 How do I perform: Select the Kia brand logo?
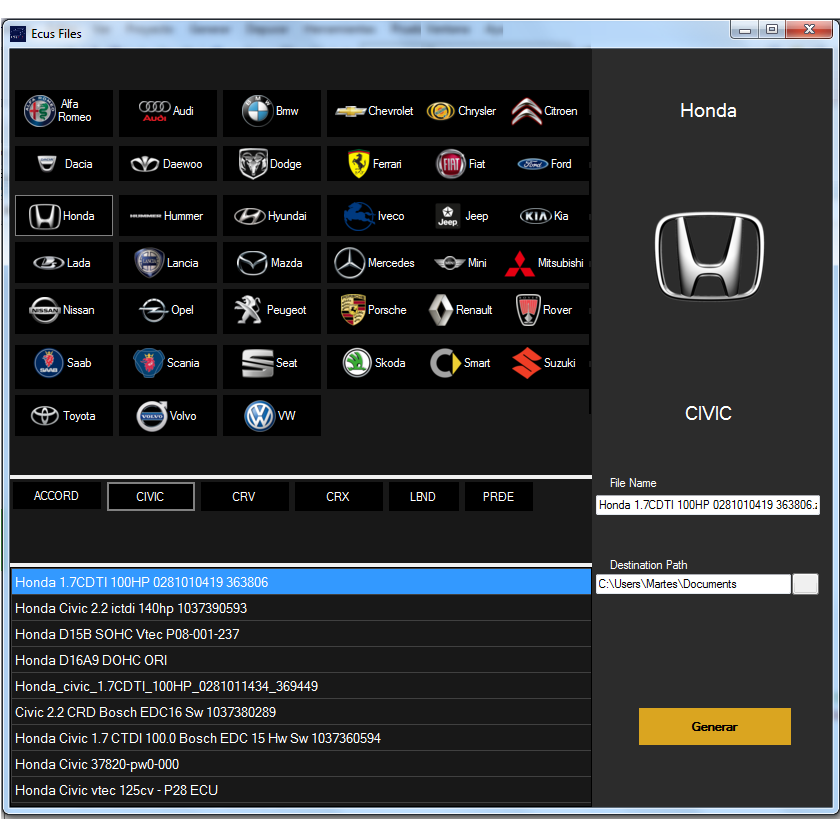(x=536, y=216)
